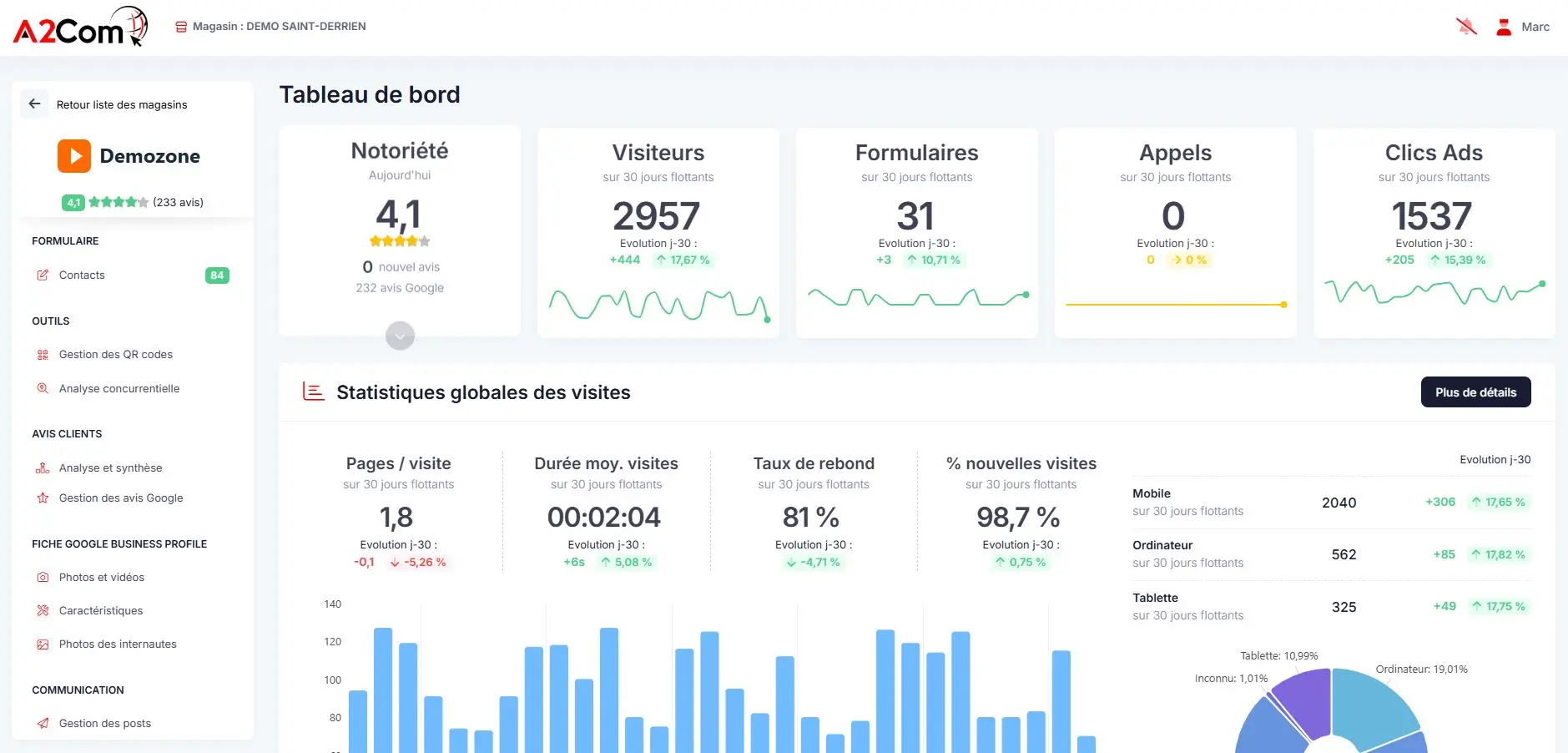
Task: Click the store icon beside Magasin label
Action: 181,27
